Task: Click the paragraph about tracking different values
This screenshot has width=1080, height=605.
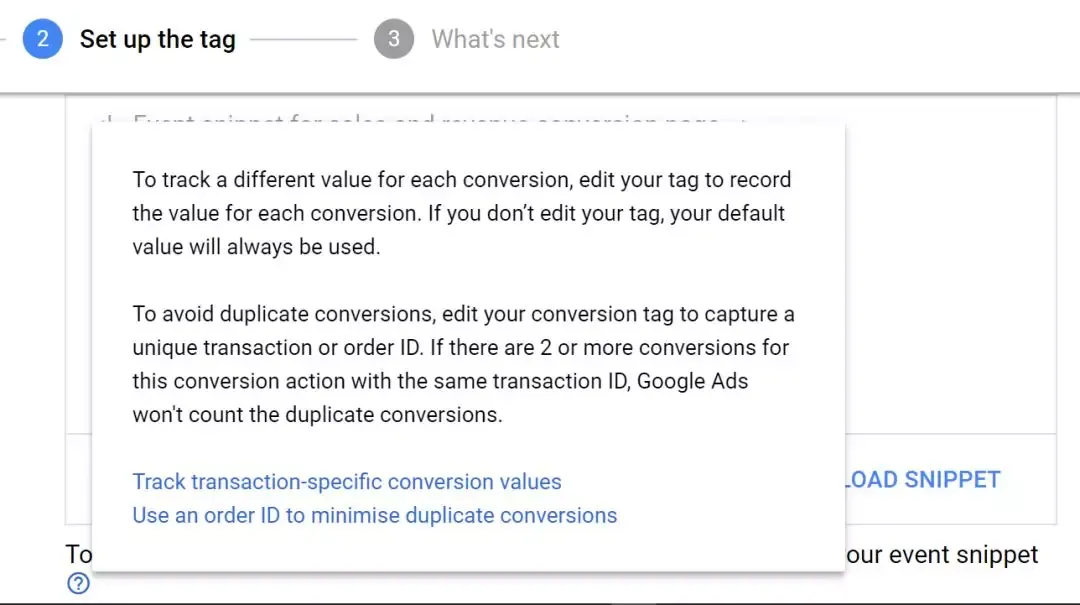Action: point(463,213)
